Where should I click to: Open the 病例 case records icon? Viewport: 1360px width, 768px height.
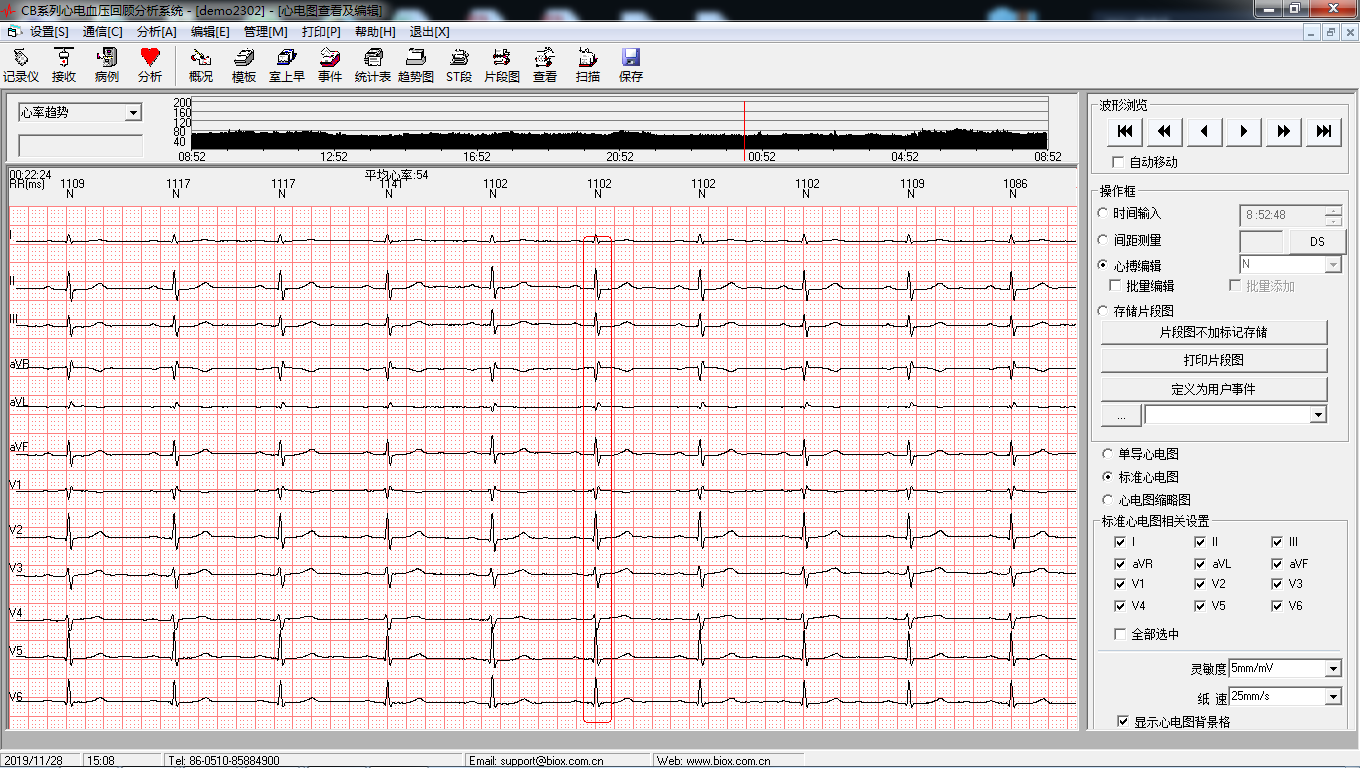tap(106, 65)
